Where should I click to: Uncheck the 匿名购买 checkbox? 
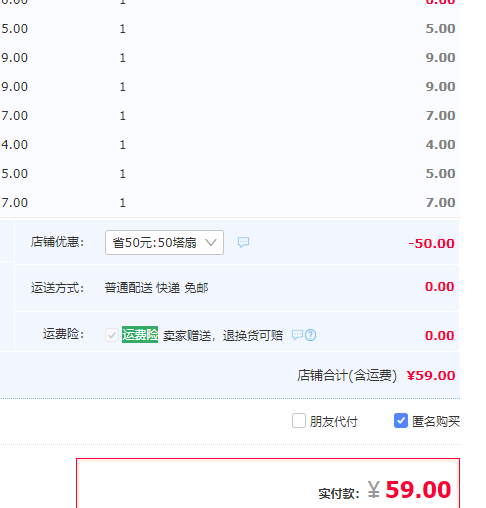point(401,421)
